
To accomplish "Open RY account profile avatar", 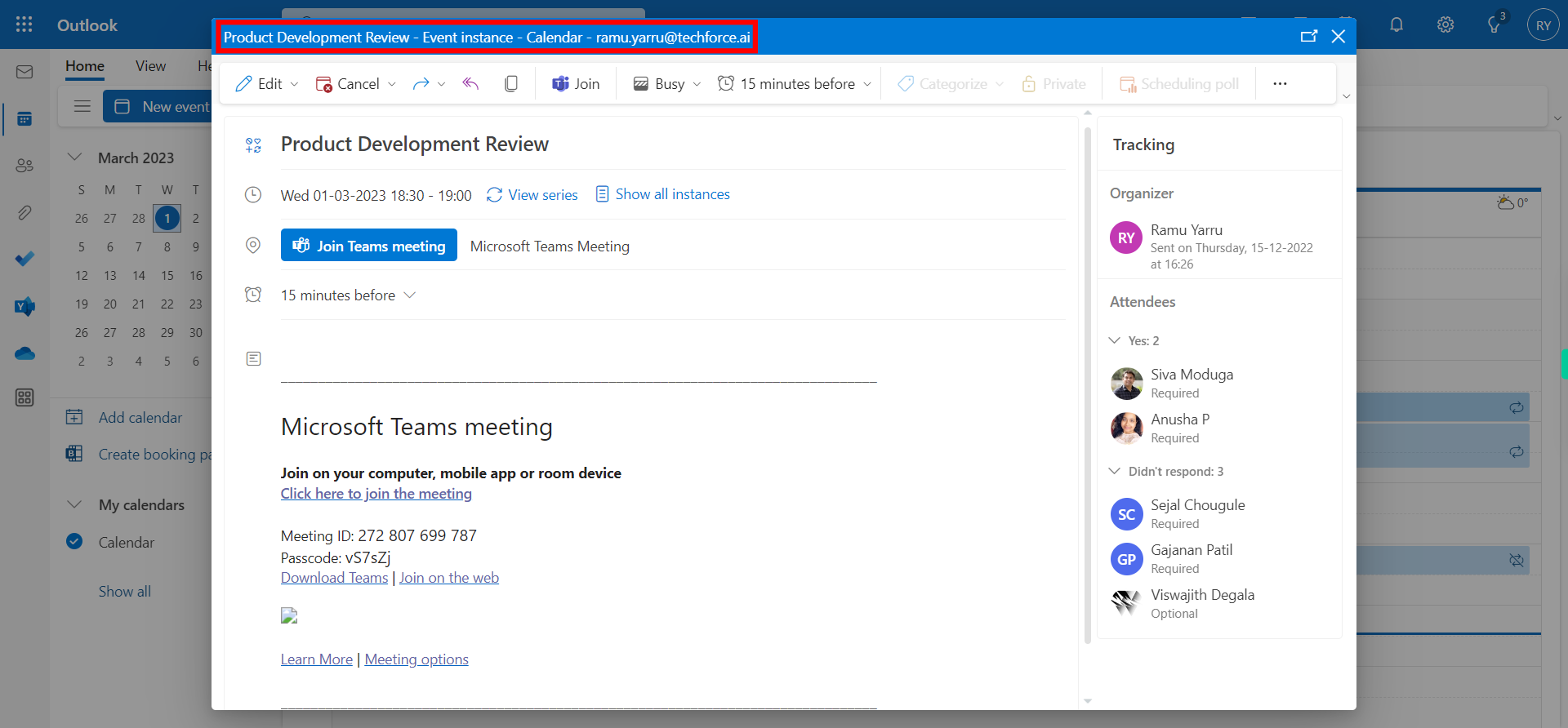I will pyautogui.click(x=1543, y=25).
